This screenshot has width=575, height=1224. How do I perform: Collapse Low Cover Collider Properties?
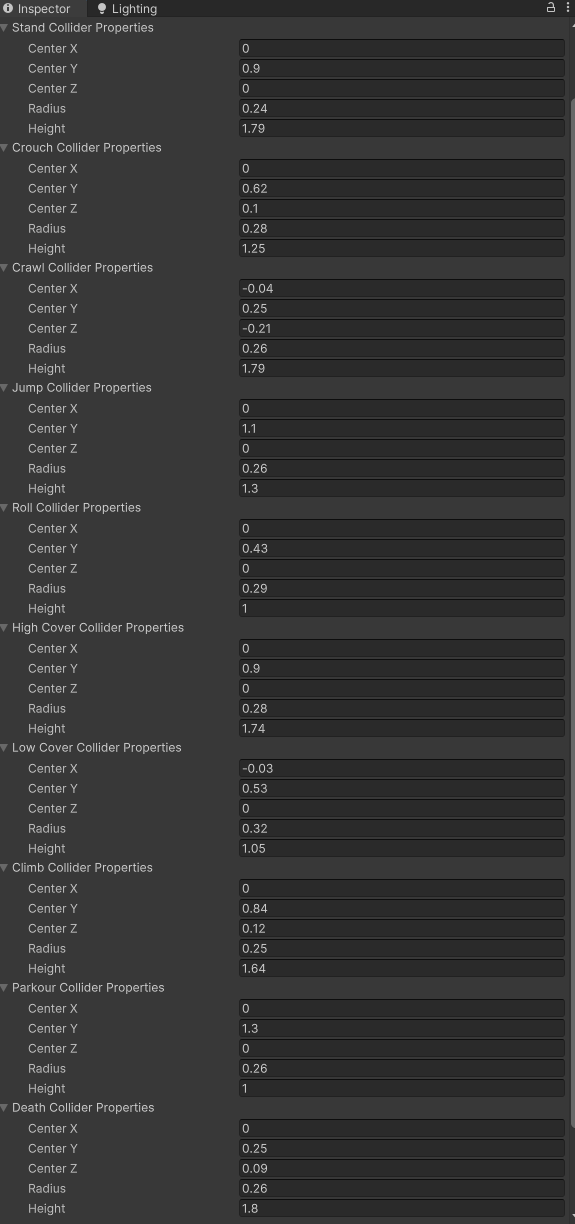[5, 748]
